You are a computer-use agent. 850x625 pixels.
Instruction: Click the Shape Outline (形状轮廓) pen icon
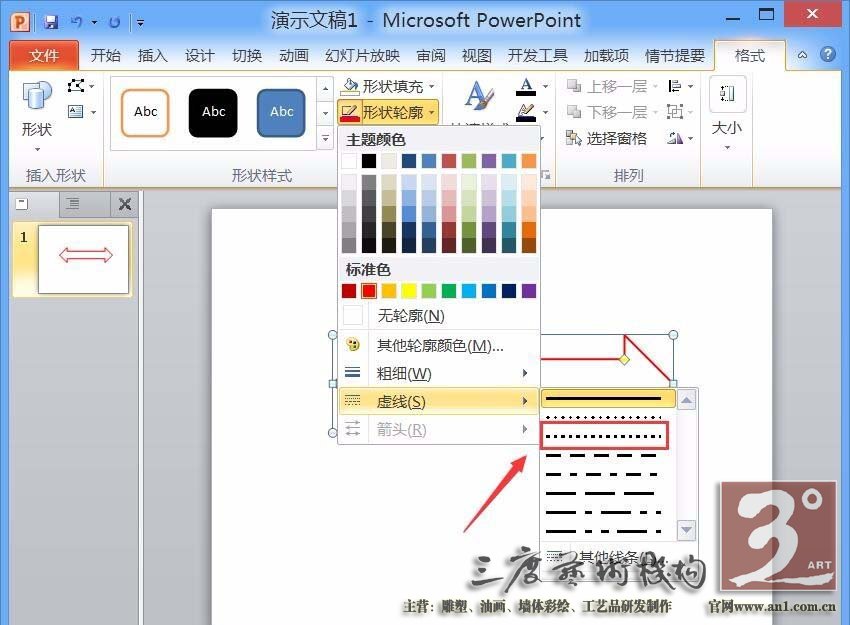click(350, 112)
